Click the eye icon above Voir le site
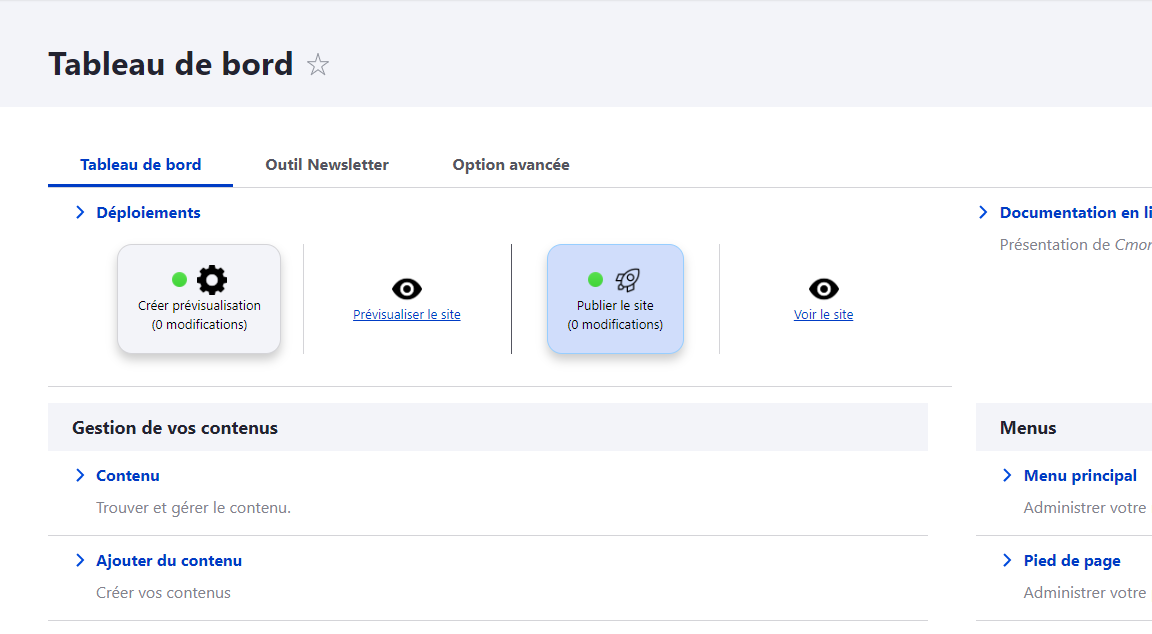1152x634 pixels. click(823, 289)
